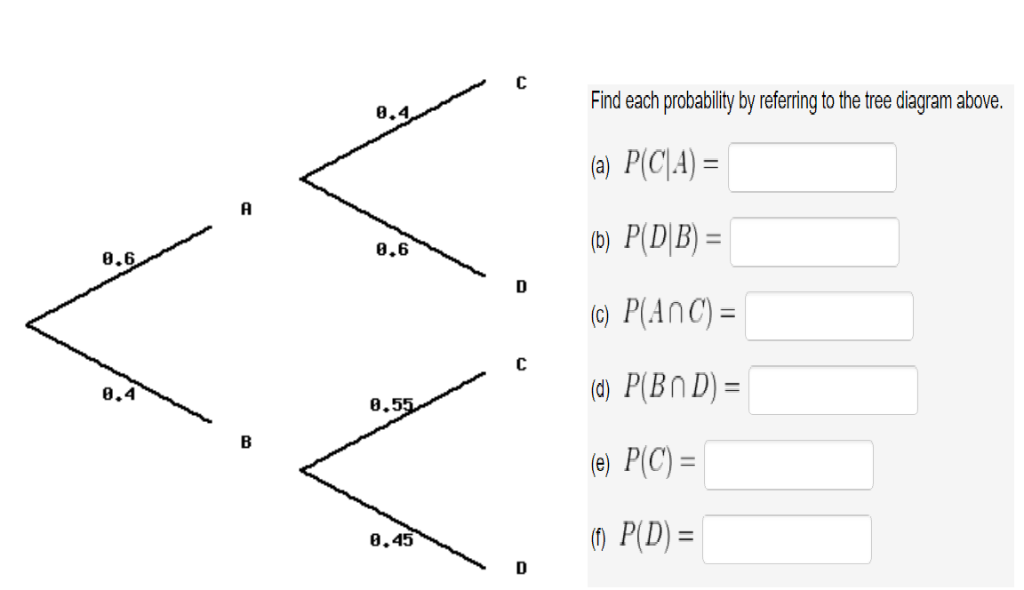This screenshot has height=590, width=1024.
Task: Click the input field for P(C)
Action: (x=788, y=464)
